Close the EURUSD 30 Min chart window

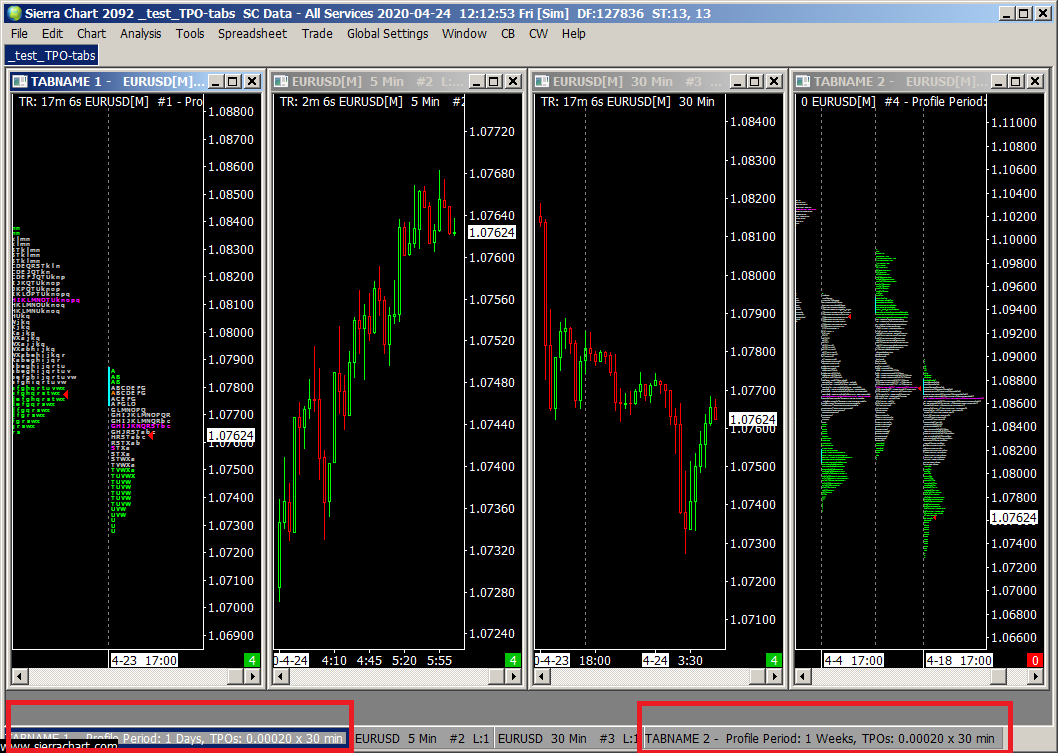(x=774, y=82)
